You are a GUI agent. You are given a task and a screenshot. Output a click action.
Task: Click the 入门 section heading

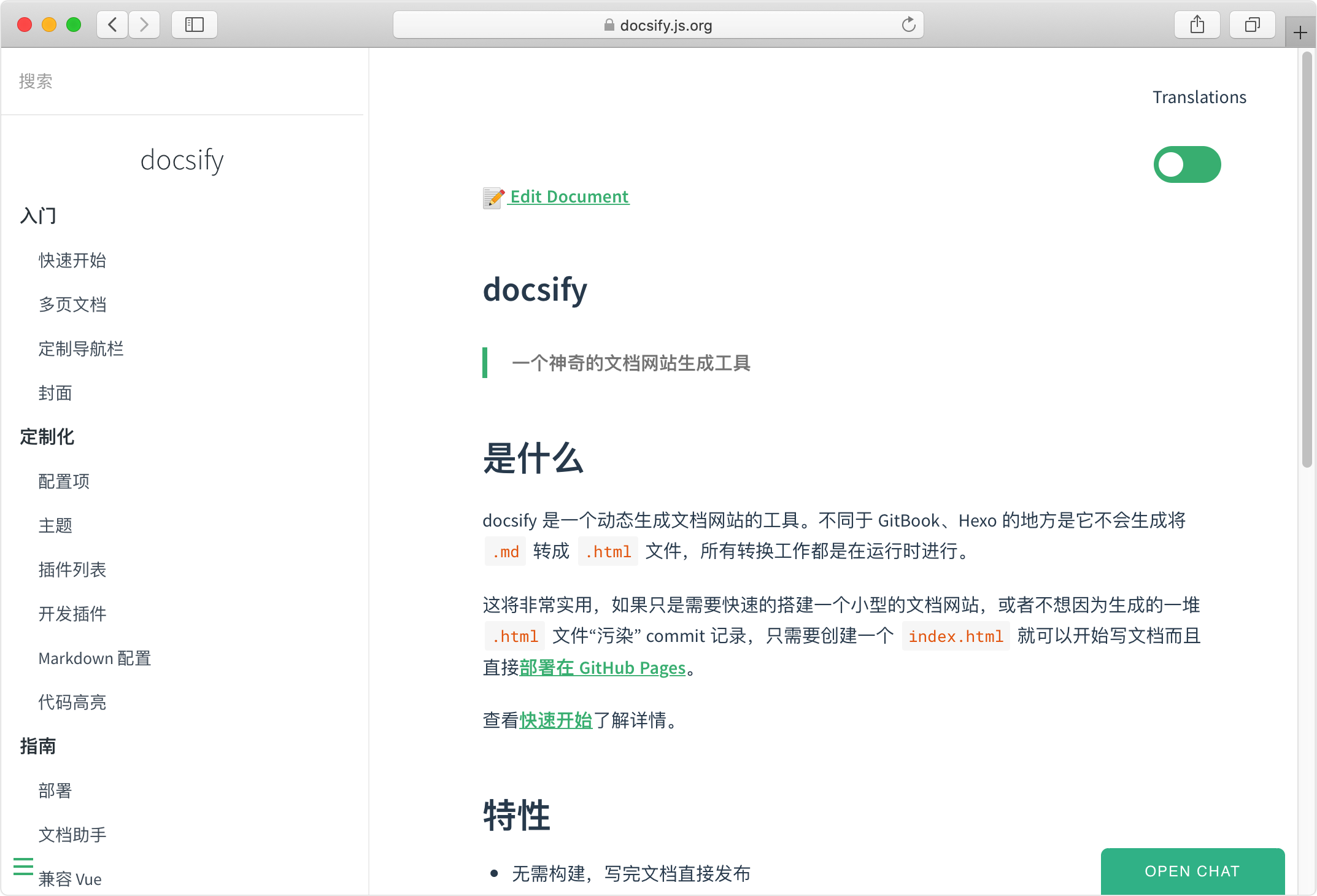point(38,216)
